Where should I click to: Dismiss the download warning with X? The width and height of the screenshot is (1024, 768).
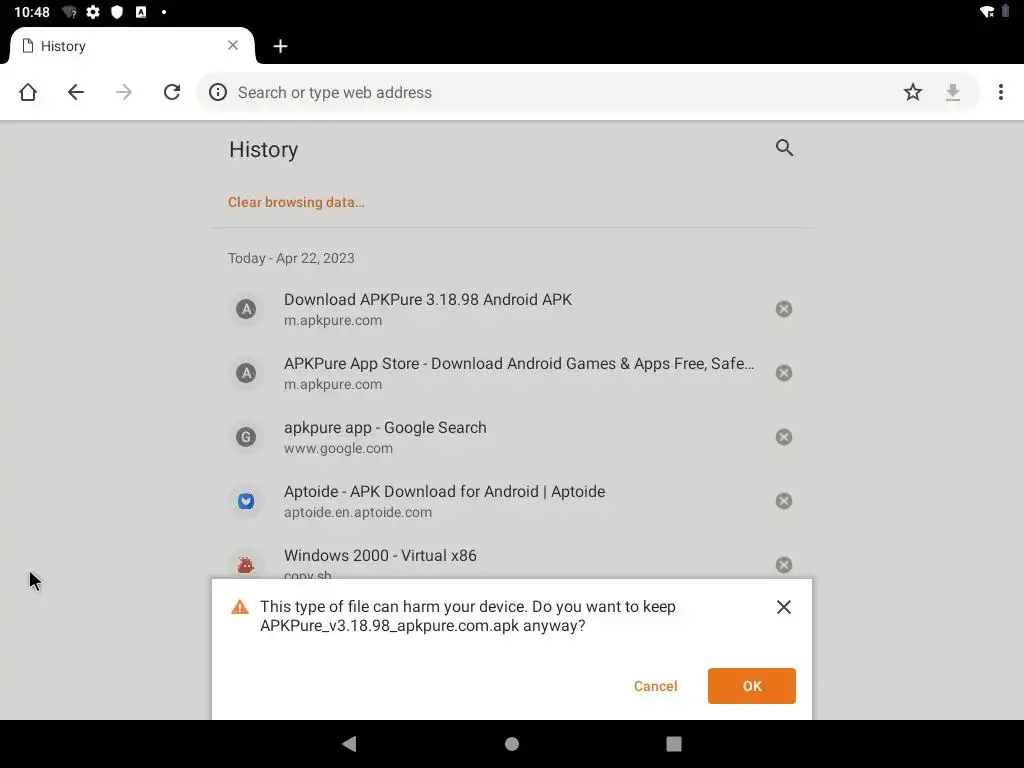pyautogui.click(x=784, y=607)
